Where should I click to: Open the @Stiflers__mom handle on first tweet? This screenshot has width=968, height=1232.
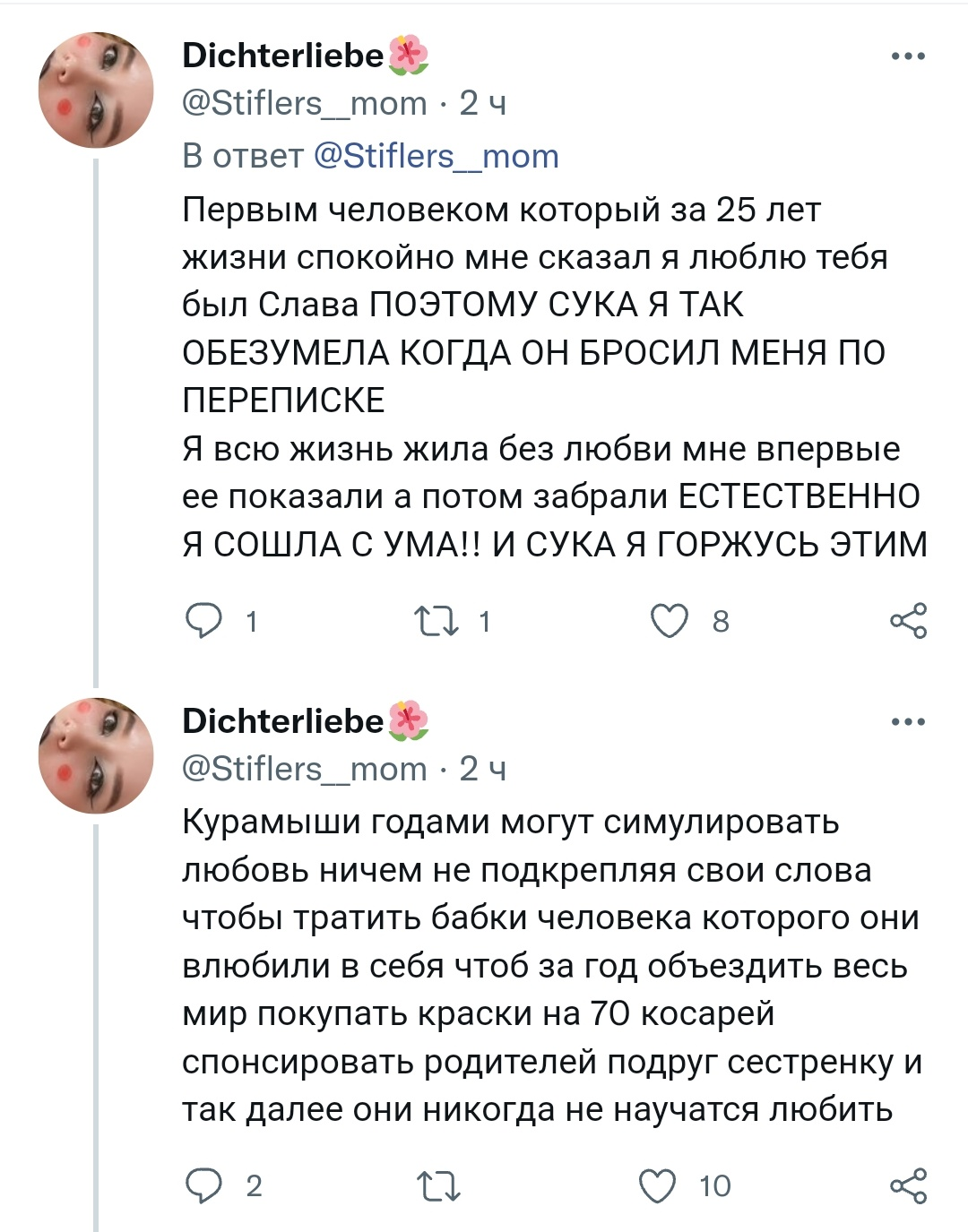305,104
